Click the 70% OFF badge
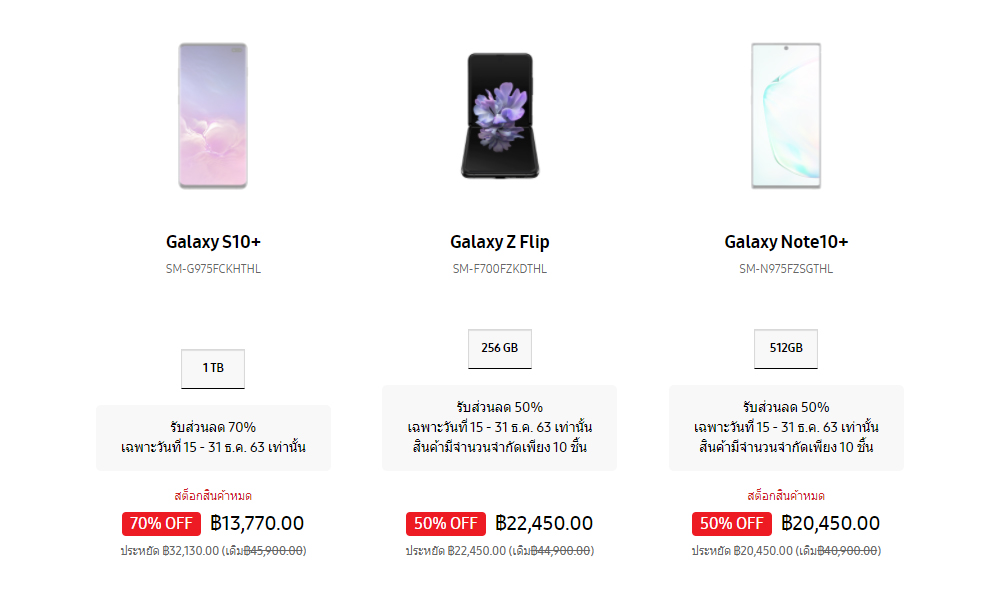 coord(161,524)
